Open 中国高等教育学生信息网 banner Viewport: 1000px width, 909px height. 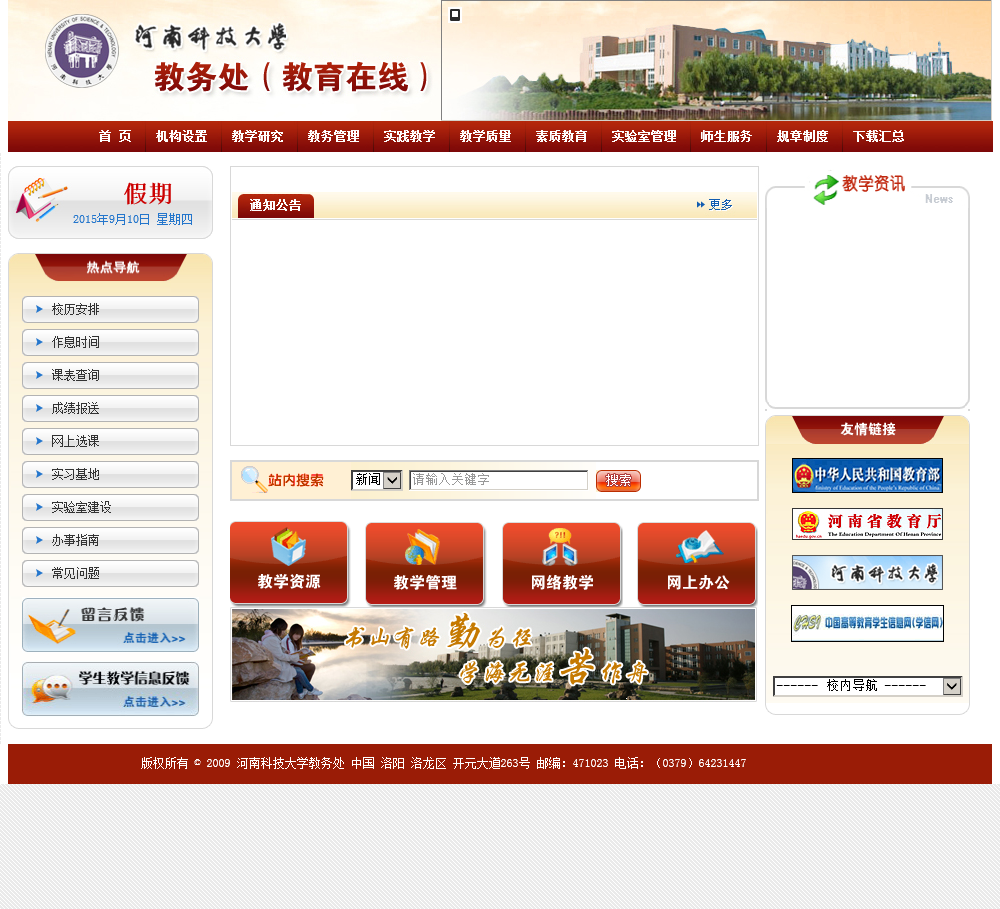867,623
